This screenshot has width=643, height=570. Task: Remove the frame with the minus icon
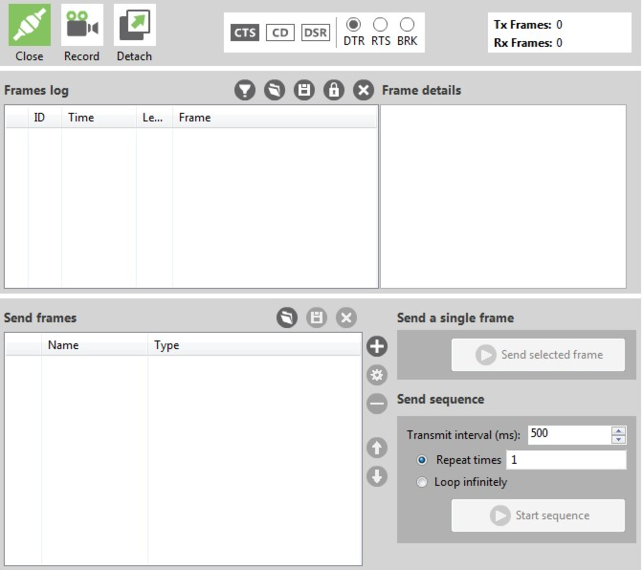[377, 404]
